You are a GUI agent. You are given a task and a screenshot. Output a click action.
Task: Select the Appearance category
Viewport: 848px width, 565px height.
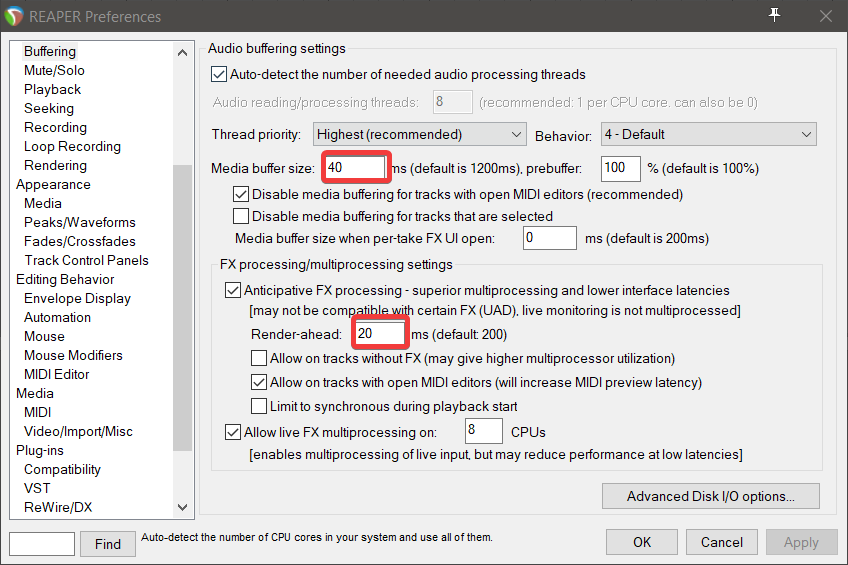[x=53, y=184]
